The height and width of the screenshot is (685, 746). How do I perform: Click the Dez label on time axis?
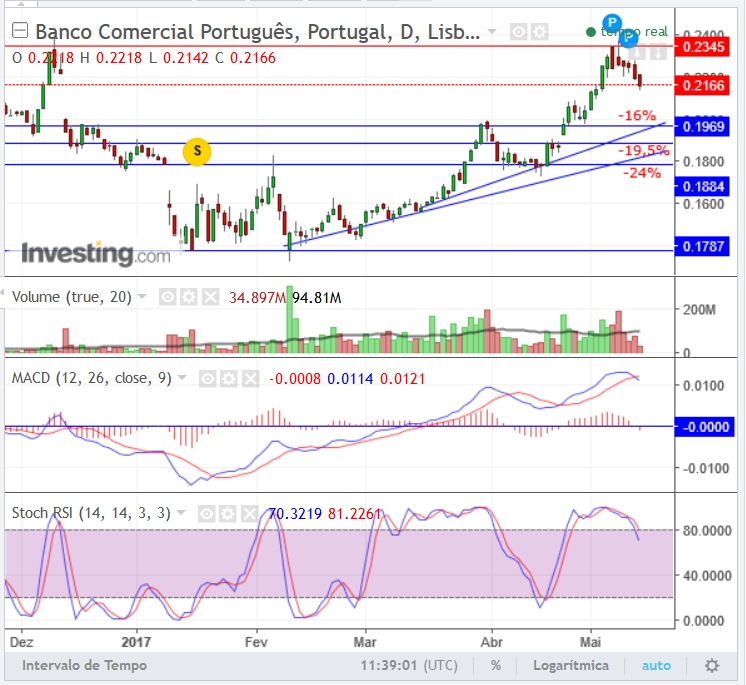click(x=21, y=642)
